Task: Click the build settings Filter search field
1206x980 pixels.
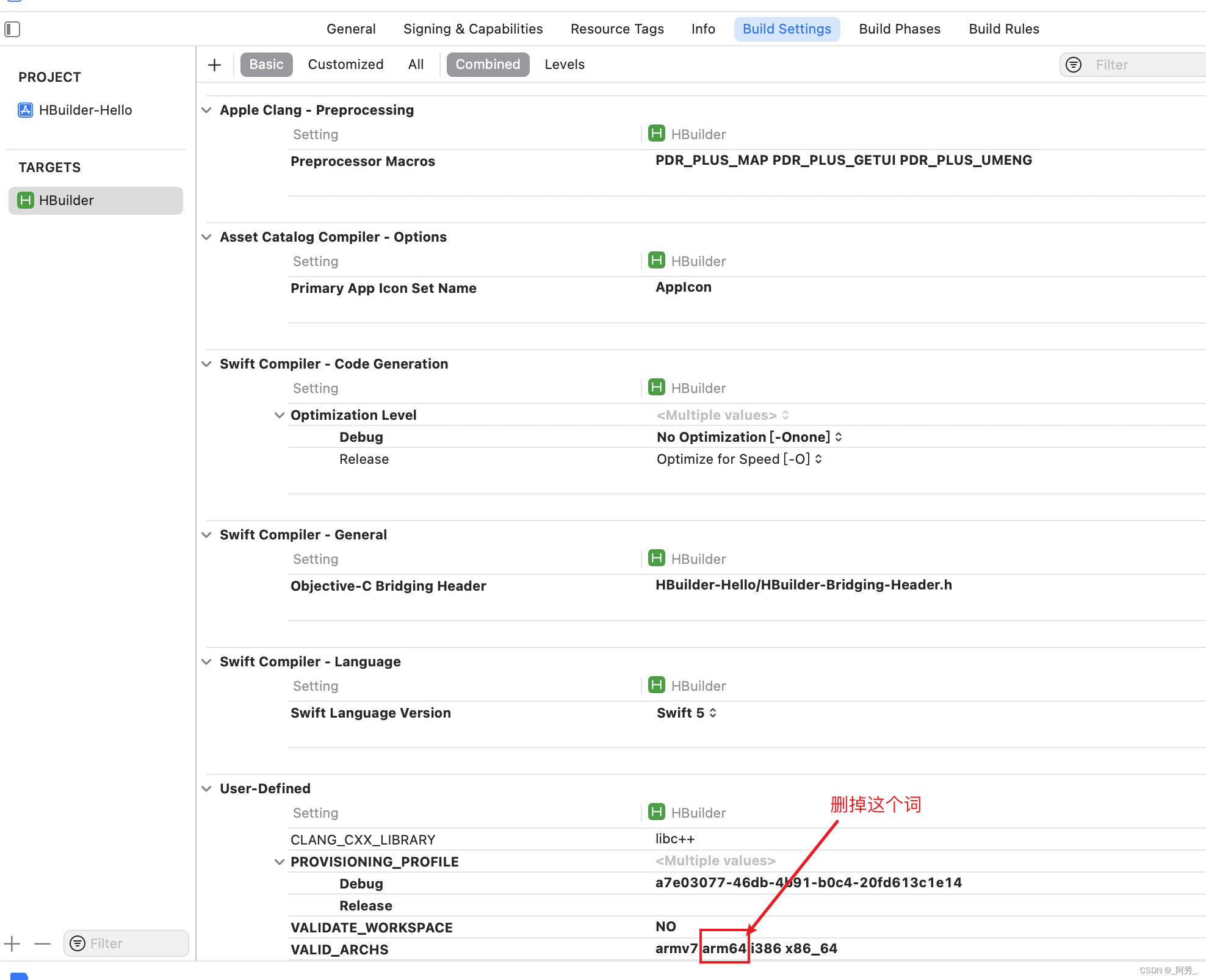Action: (x=1133, y=65)
